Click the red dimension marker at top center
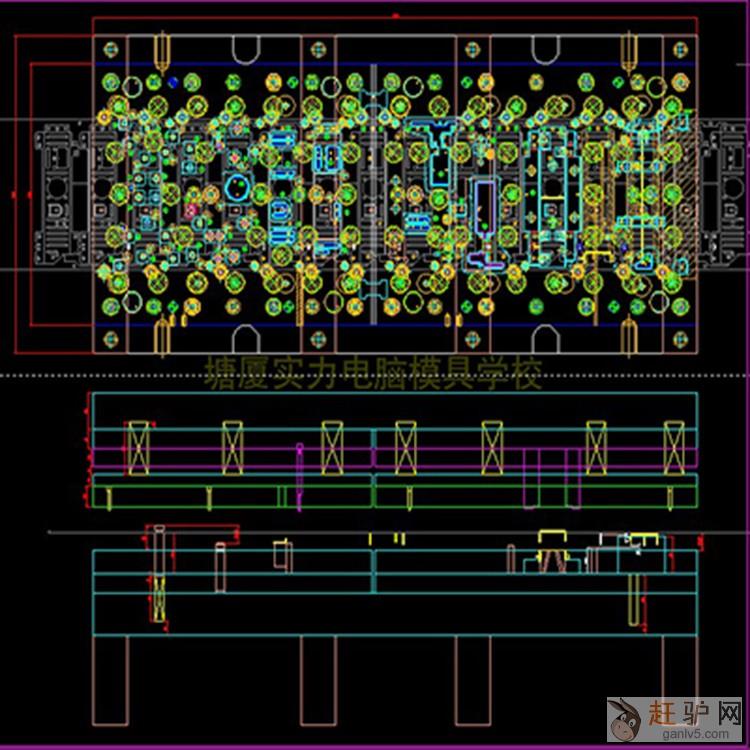This screenshot has height=750, width=750. point(396,16)
